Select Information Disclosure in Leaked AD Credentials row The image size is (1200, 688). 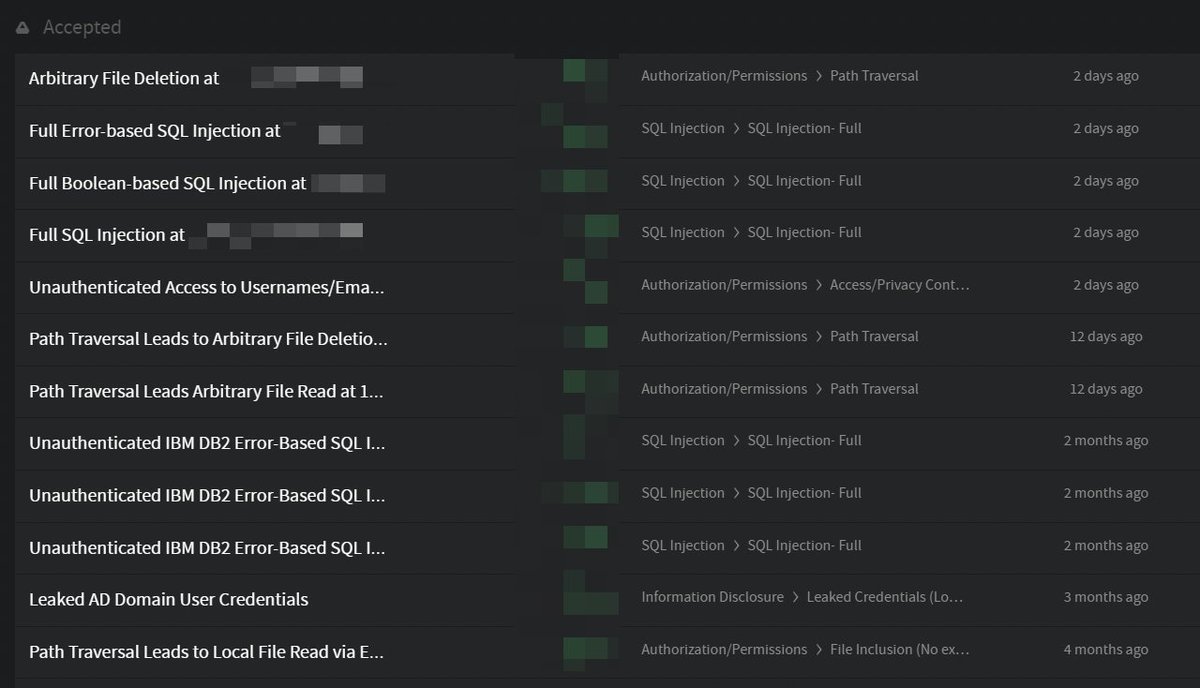click(x=712, y=597)
